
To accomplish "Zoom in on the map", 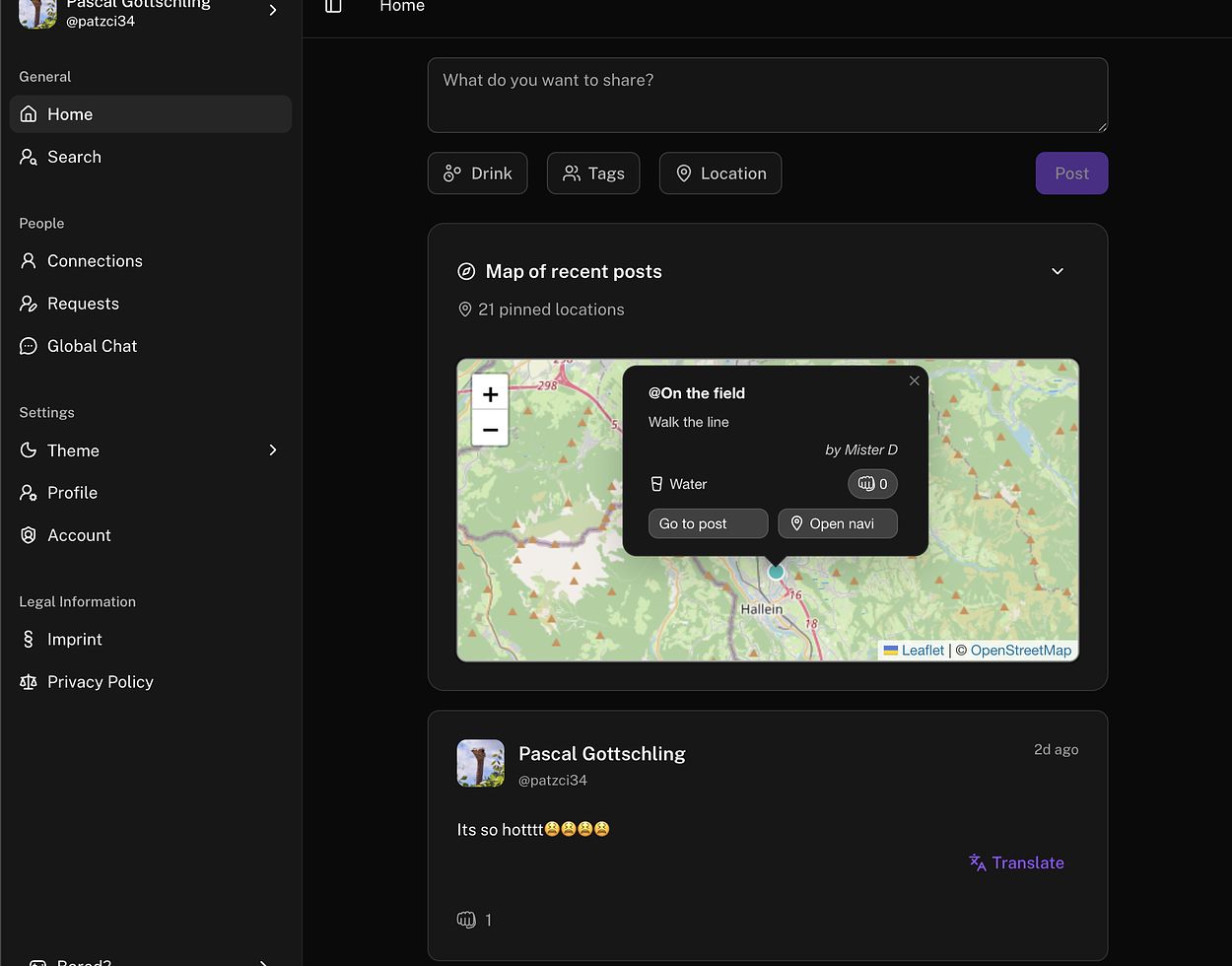I will point(490,393).
